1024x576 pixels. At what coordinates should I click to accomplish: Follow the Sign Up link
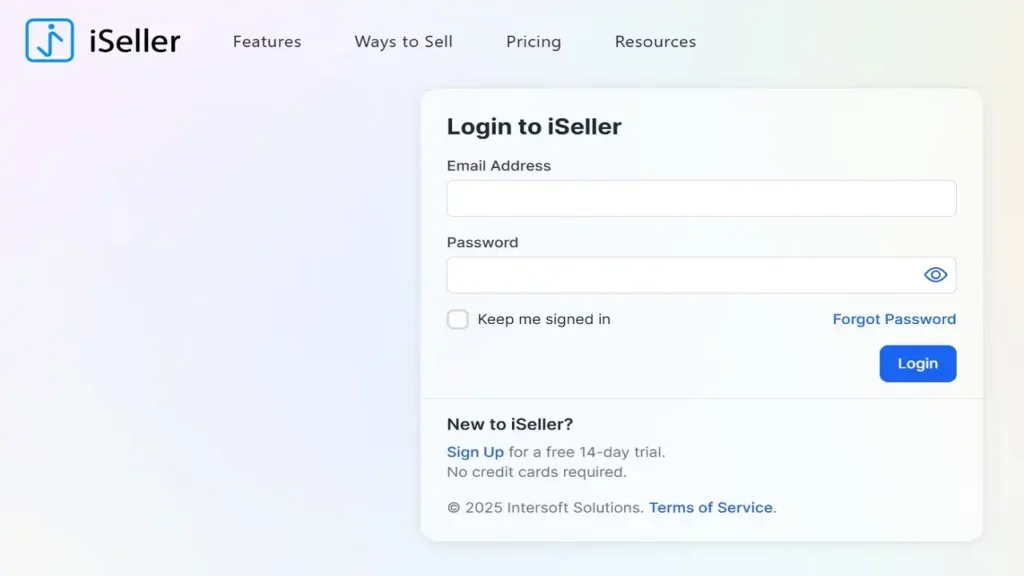[475, 452]
